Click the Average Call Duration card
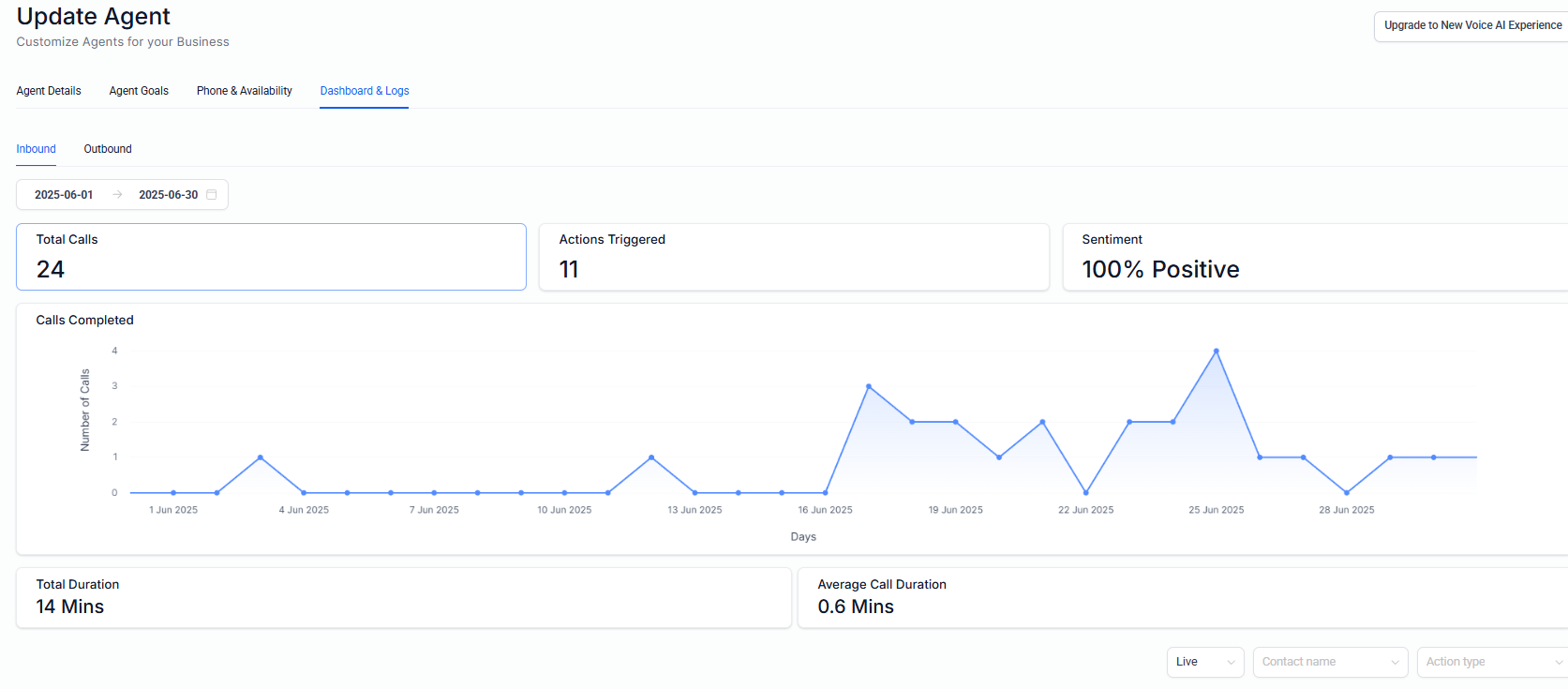 pos(1181,597)
